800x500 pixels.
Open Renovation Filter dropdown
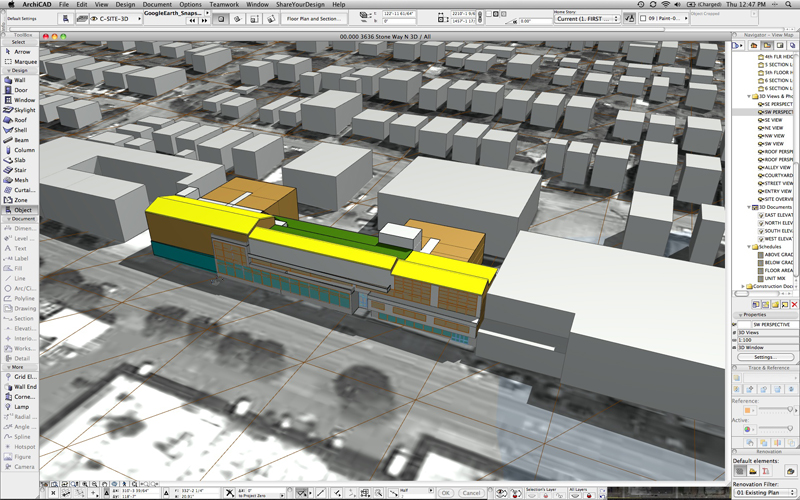[763, 493]
